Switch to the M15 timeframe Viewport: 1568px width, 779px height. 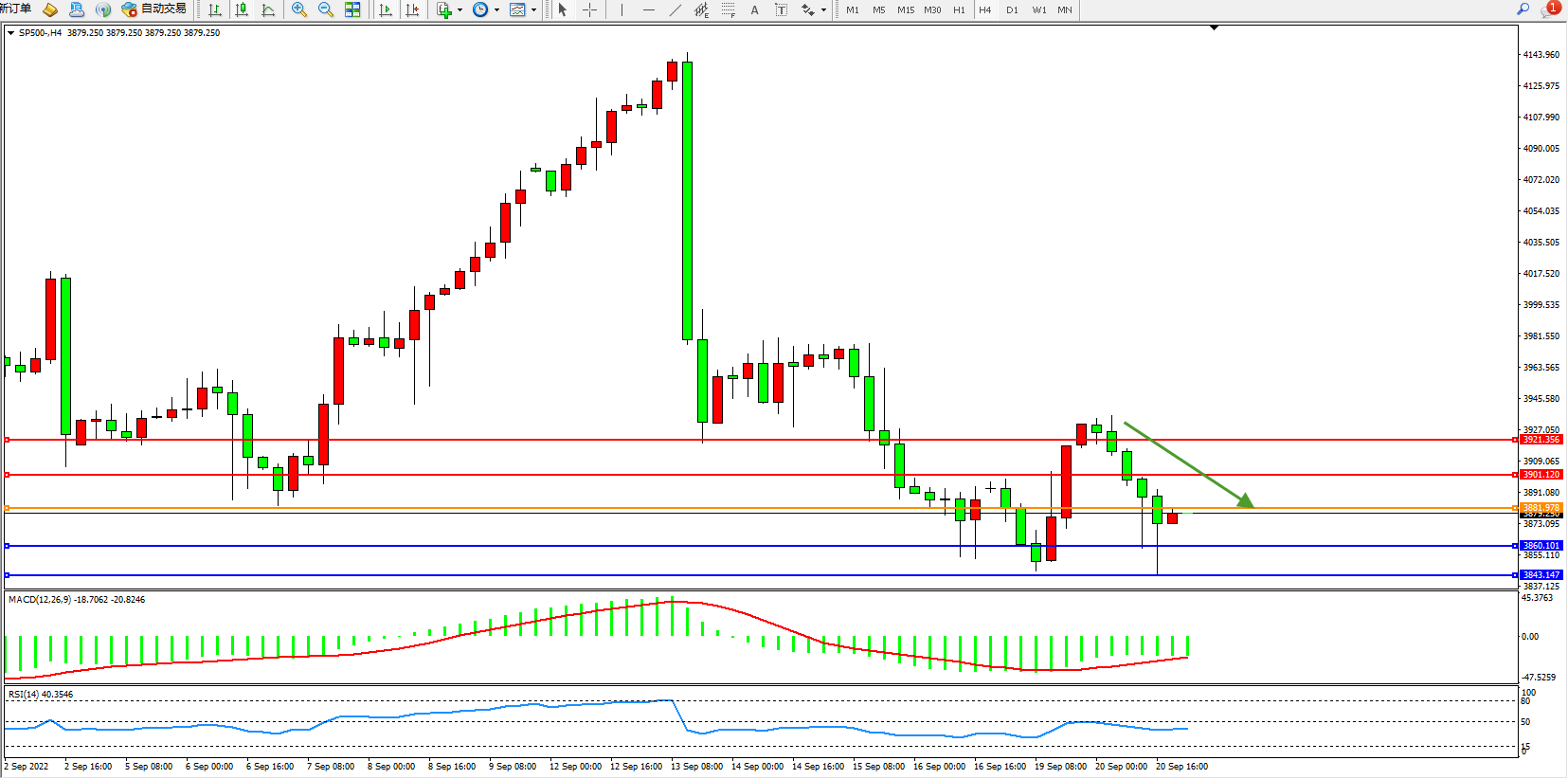[906, 9]
